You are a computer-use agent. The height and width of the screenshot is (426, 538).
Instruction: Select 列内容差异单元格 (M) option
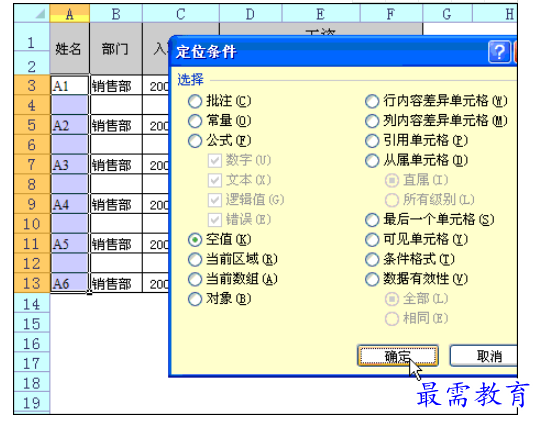(x=372, y=121)
